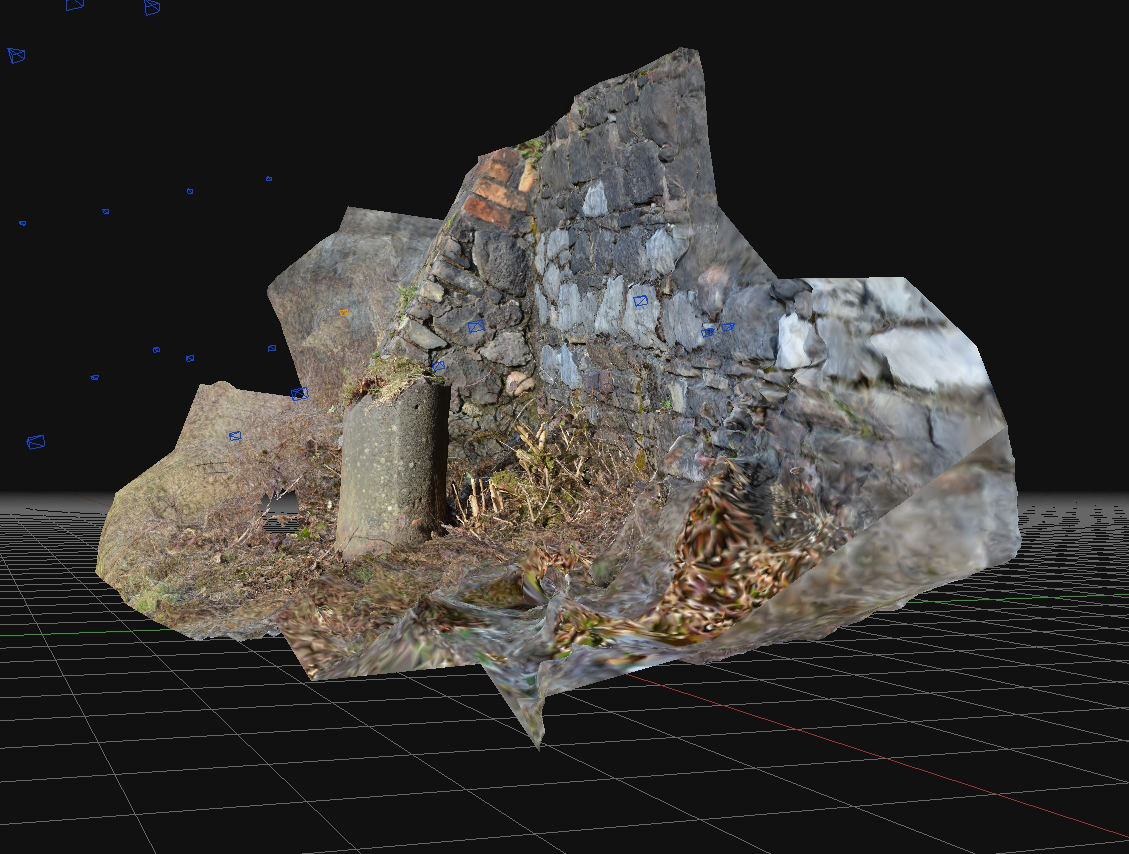The width and height of the screenshot is (1129, 854).
Task: Click the tiny camera icon below the orange one
Action: [x=299, y=392]
